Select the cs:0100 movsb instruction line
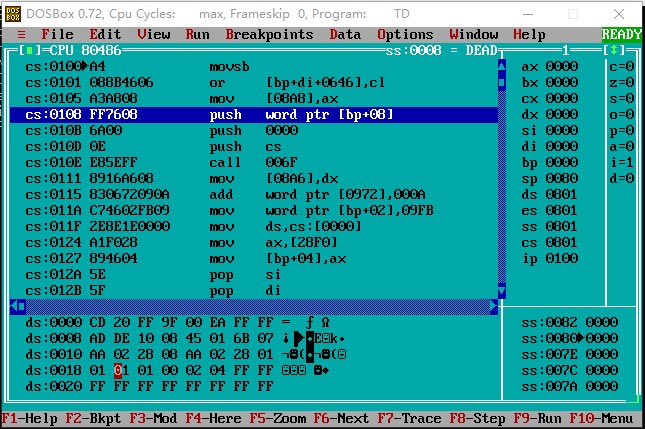The image size is (645, 429). (x=254, y=66)
